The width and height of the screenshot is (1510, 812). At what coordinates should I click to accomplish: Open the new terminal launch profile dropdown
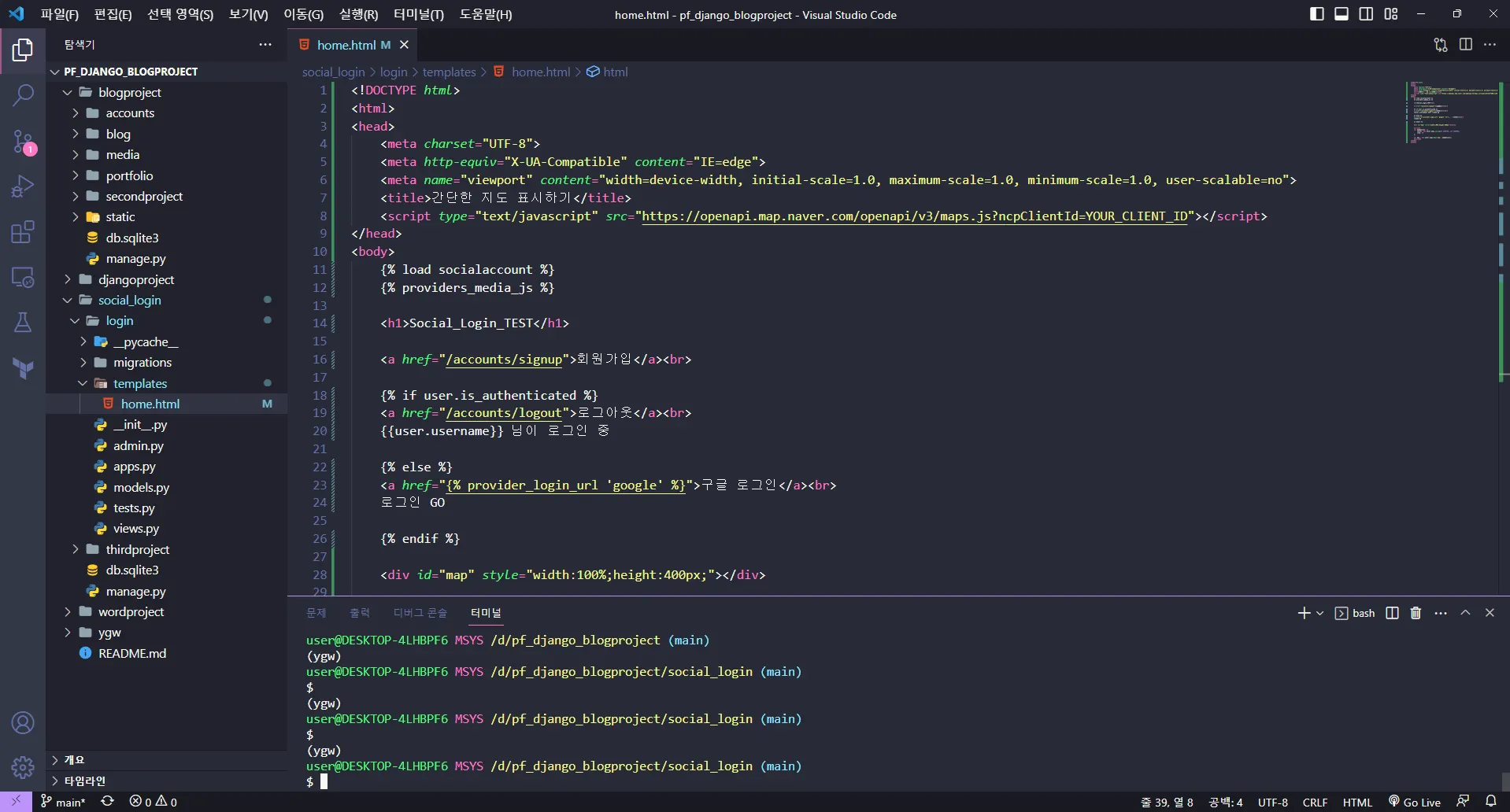click(1320, 613)
